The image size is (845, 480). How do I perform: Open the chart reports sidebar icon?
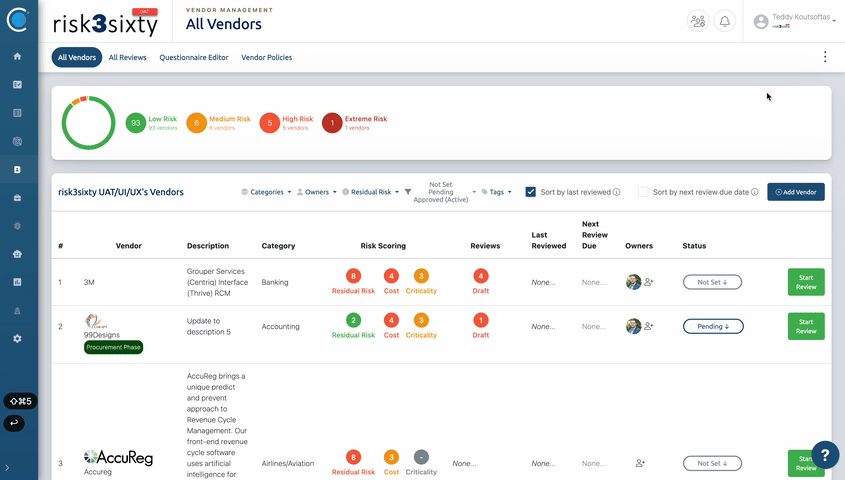[17, 282]
